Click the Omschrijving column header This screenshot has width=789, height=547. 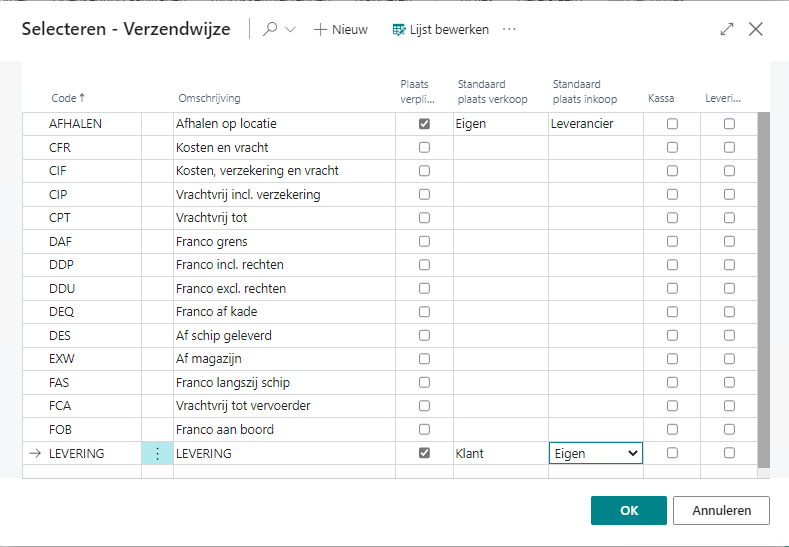click(x=209, y=98)
